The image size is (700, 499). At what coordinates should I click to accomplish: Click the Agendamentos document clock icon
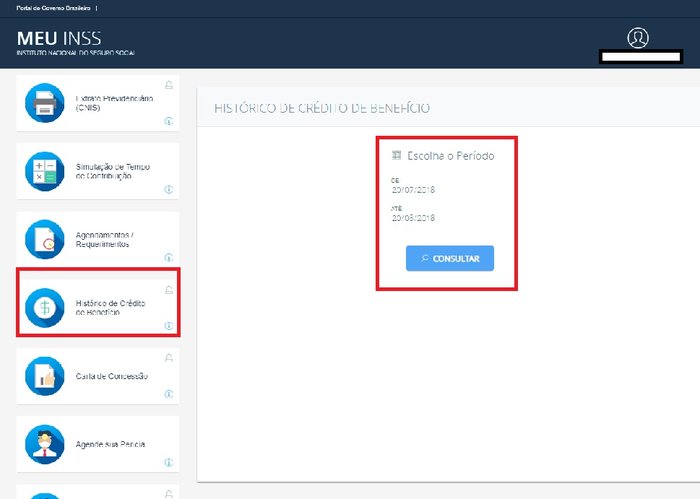(x=45, y=239)
